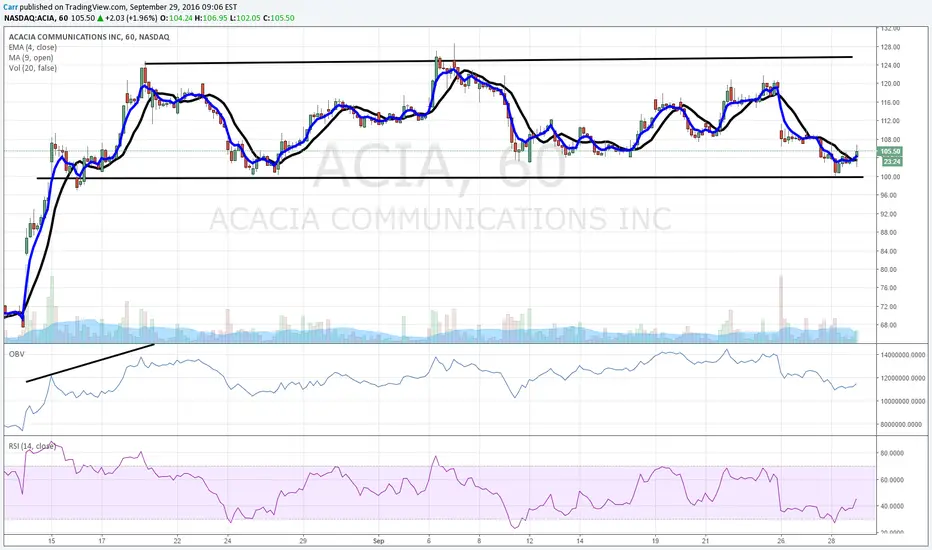Click the close value 'C:105.50' in header
The width and height of the screenshot is (932, 550).
(279, 18)
